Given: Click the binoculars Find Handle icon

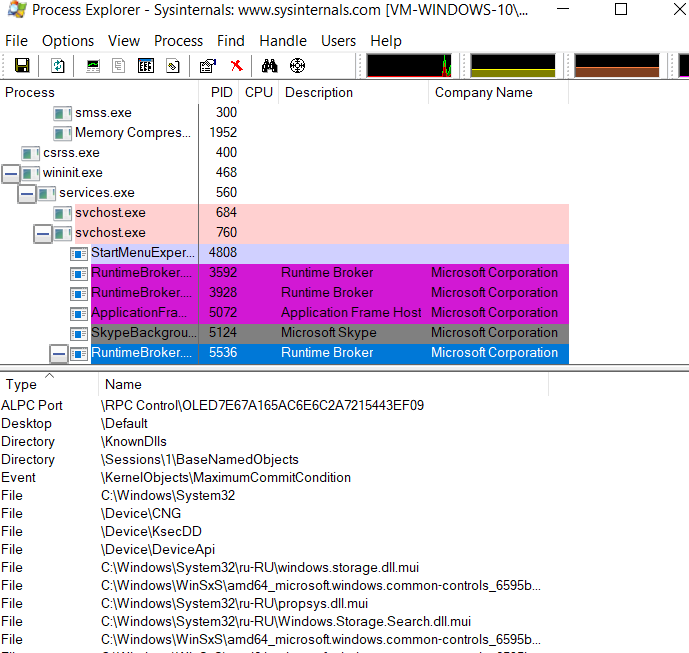Looking at the screenshot, I should (x=269, y=66).
